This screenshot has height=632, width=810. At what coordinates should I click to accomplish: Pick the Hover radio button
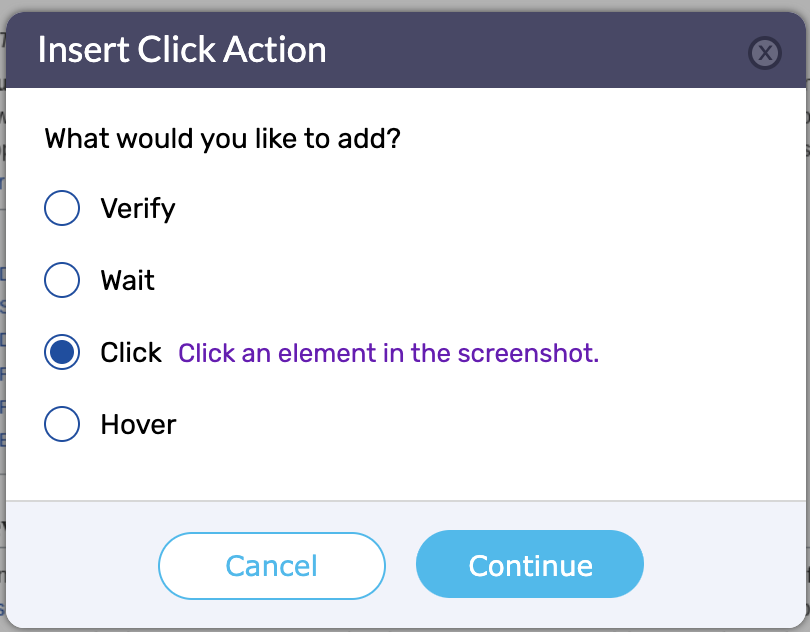click(62, 424)
